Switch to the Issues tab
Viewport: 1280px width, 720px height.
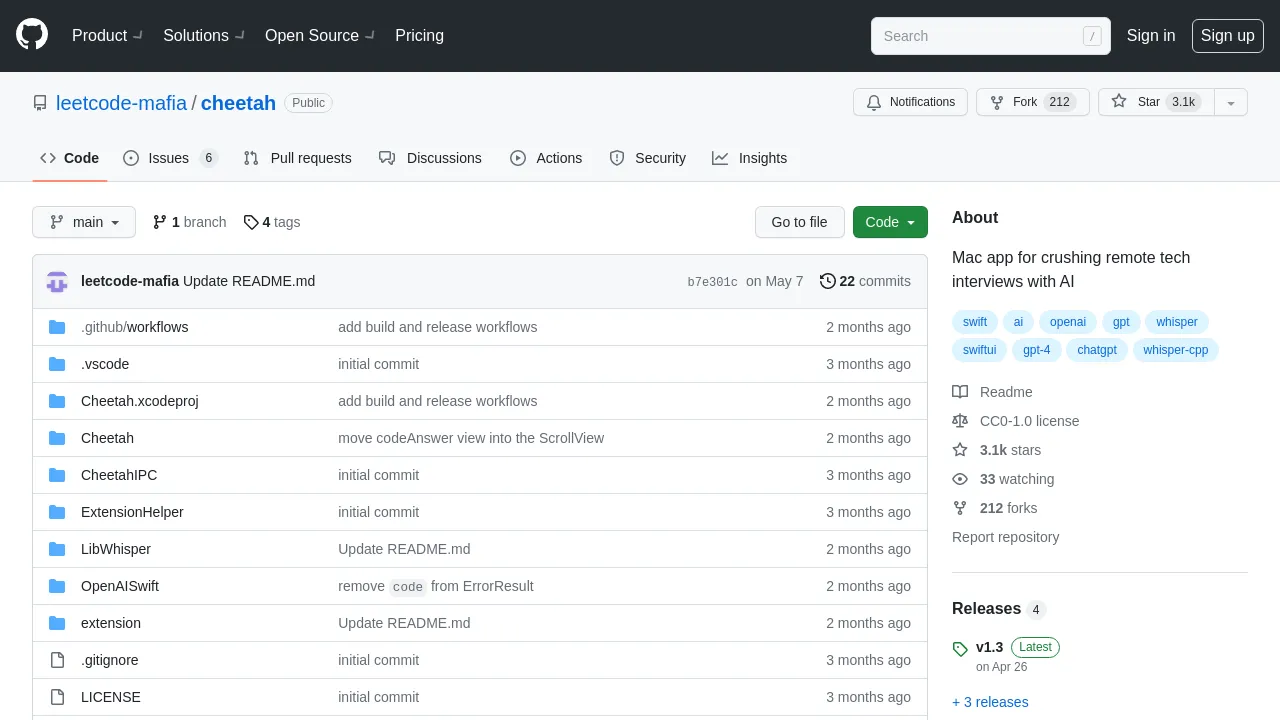pyautogui.click(x=169, y=158)
